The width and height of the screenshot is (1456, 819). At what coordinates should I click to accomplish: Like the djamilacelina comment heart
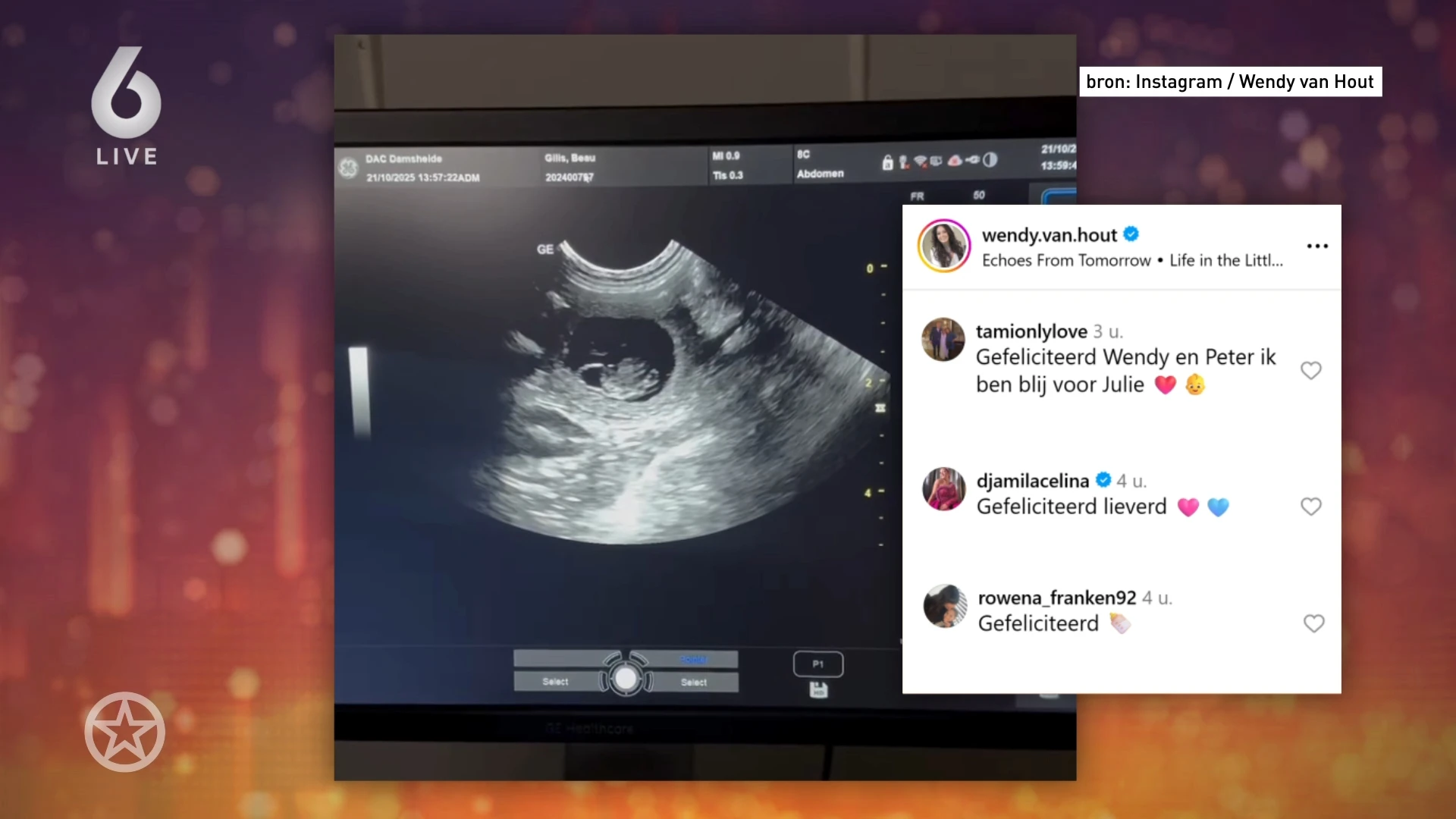[x=1310, y=507]
